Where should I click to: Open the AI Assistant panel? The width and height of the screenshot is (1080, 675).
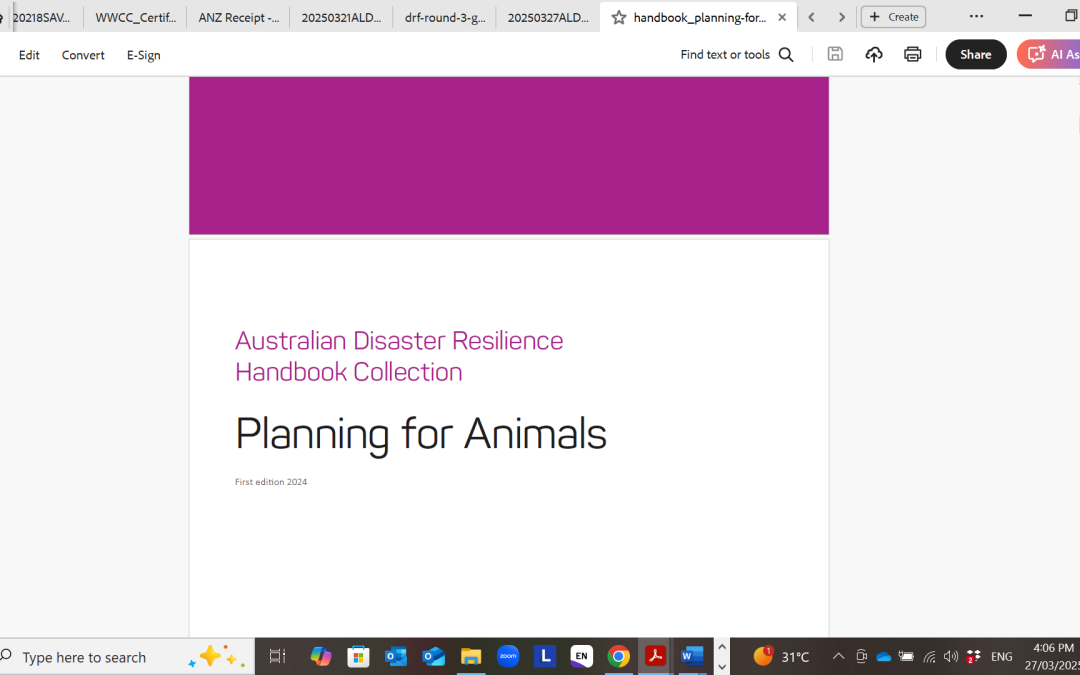coord(1056,54)
